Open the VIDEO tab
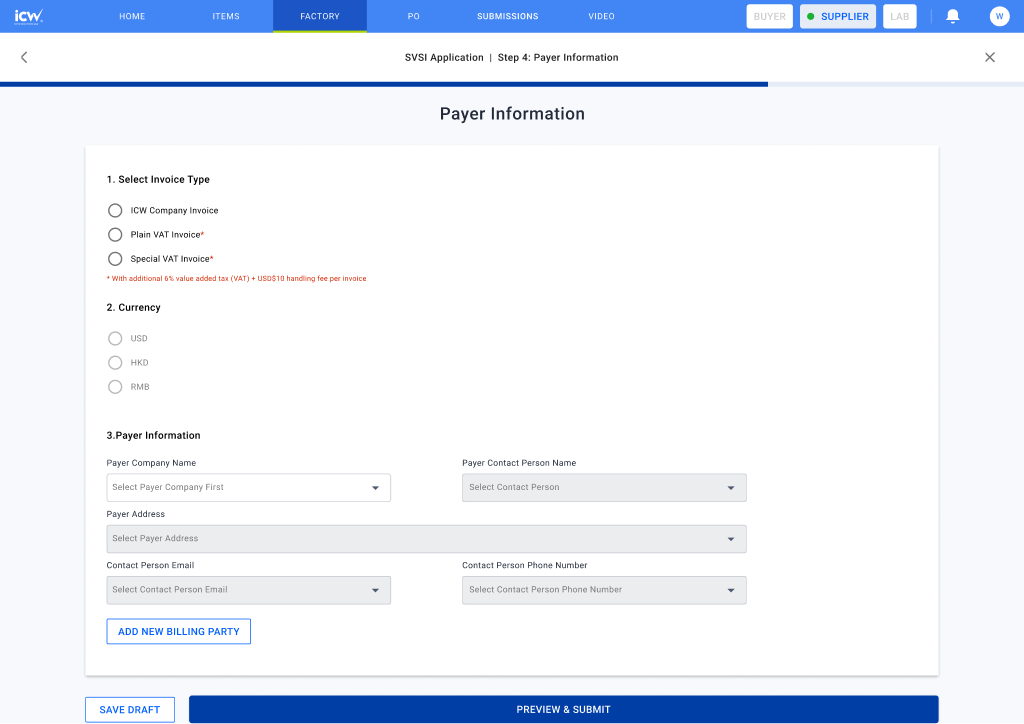The width and height of the screenshot is (1024, 724). click(x=601, y=16)
